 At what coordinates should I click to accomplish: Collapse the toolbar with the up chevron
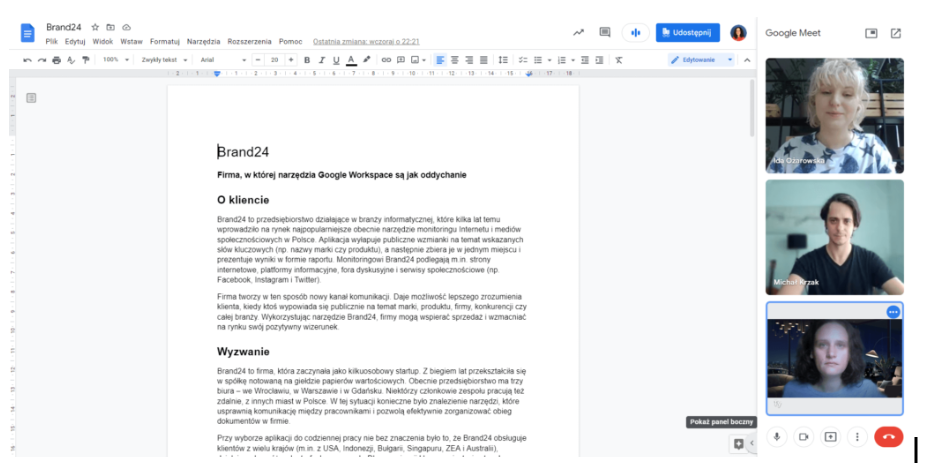tap(747, 60)
